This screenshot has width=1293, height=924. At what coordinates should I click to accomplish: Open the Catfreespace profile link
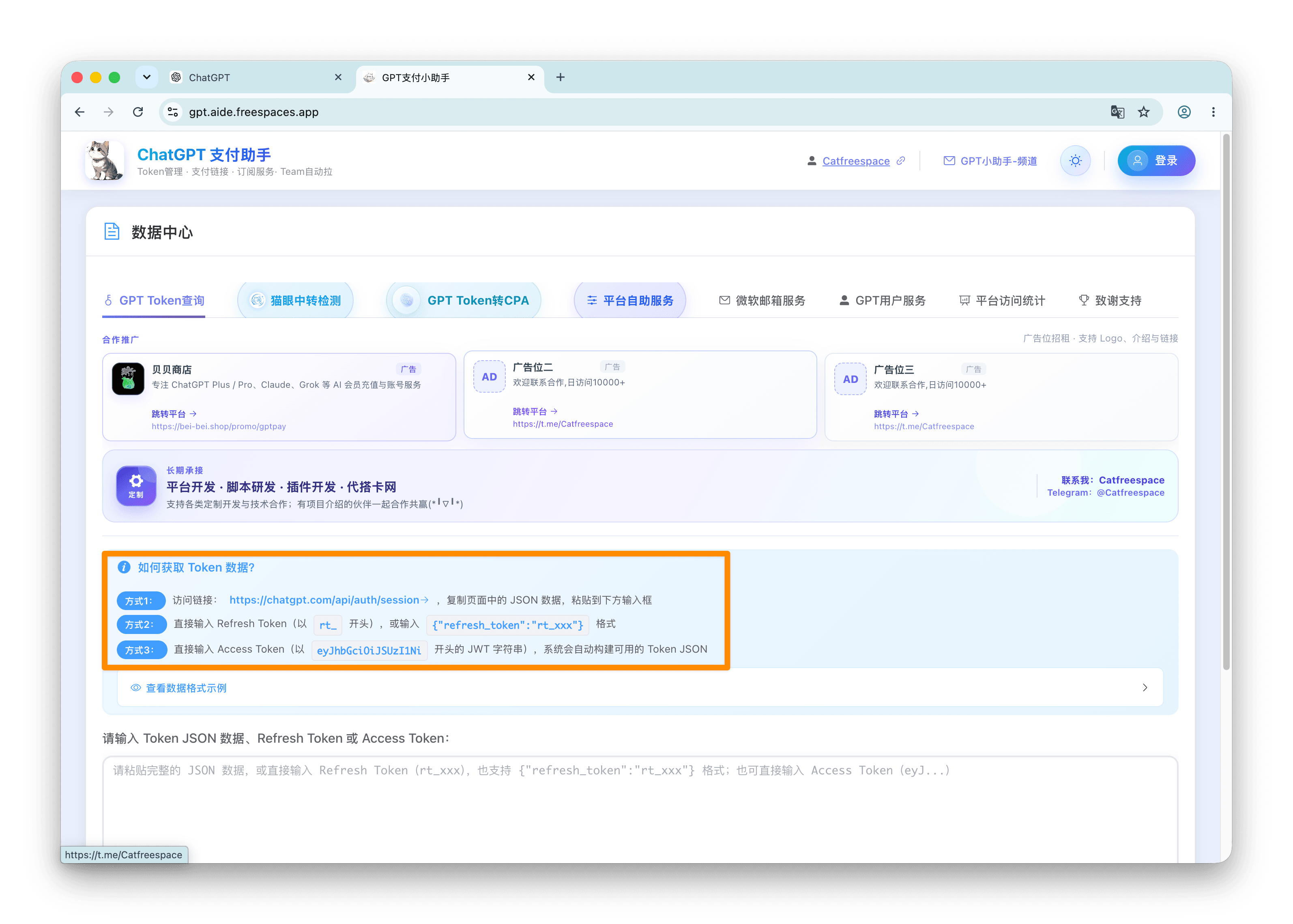click(855, 161)
